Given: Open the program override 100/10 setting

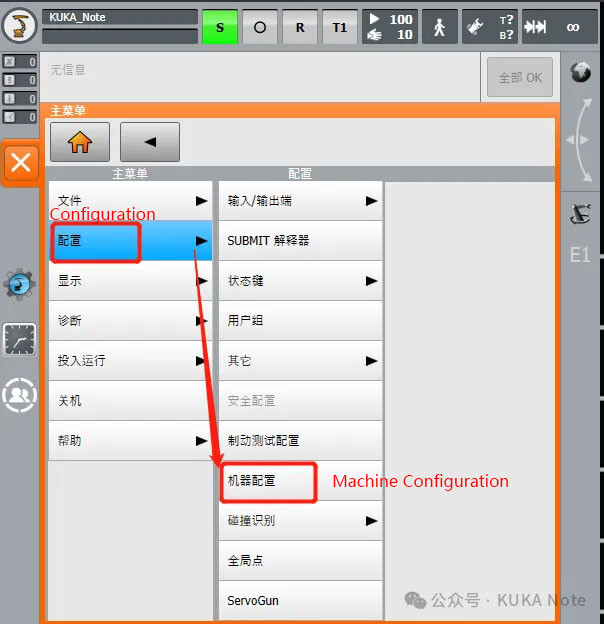Looking at the screenshot, I should point(387,27).
